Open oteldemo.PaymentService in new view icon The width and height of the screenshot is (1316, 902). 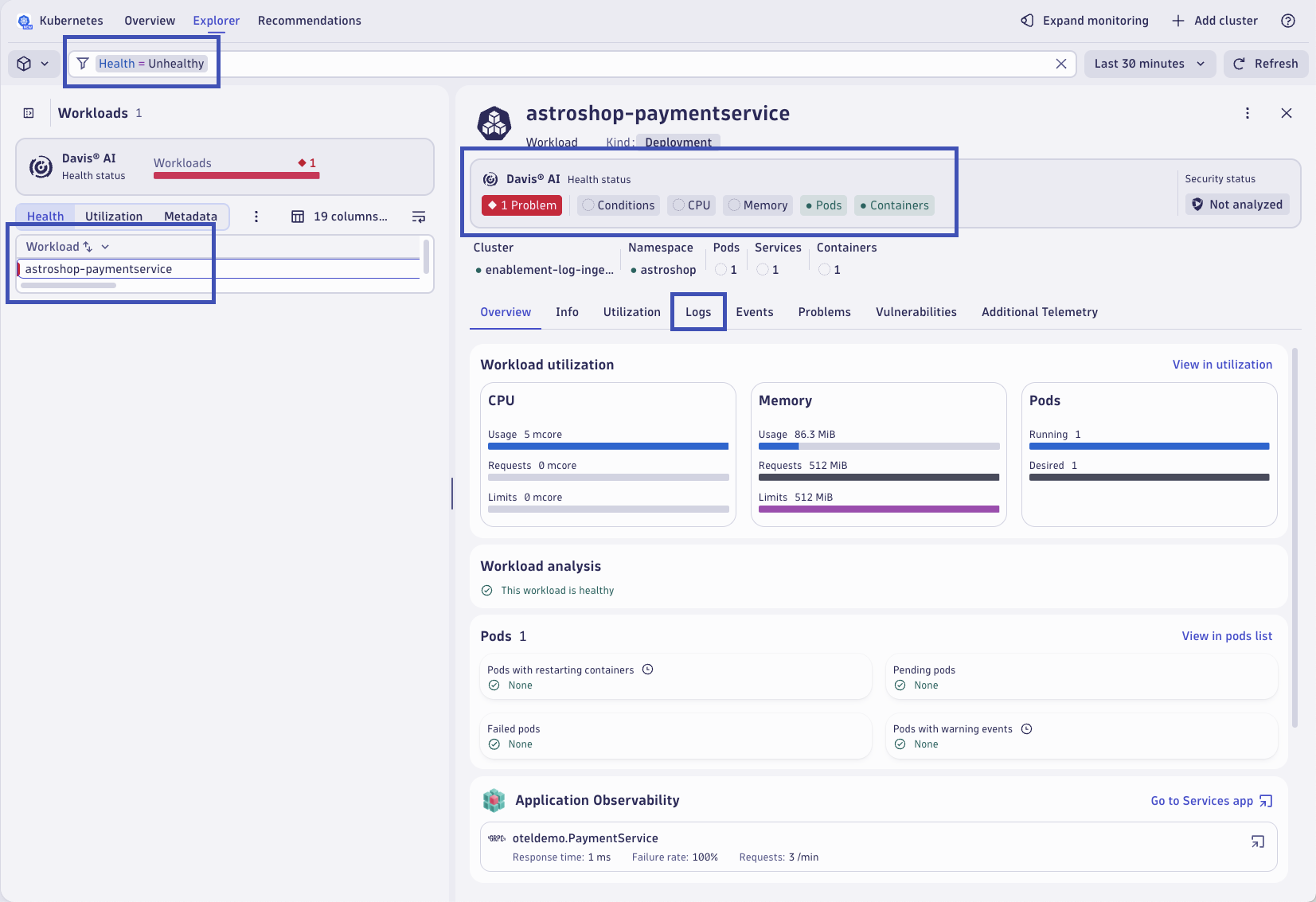point(1257,841)
